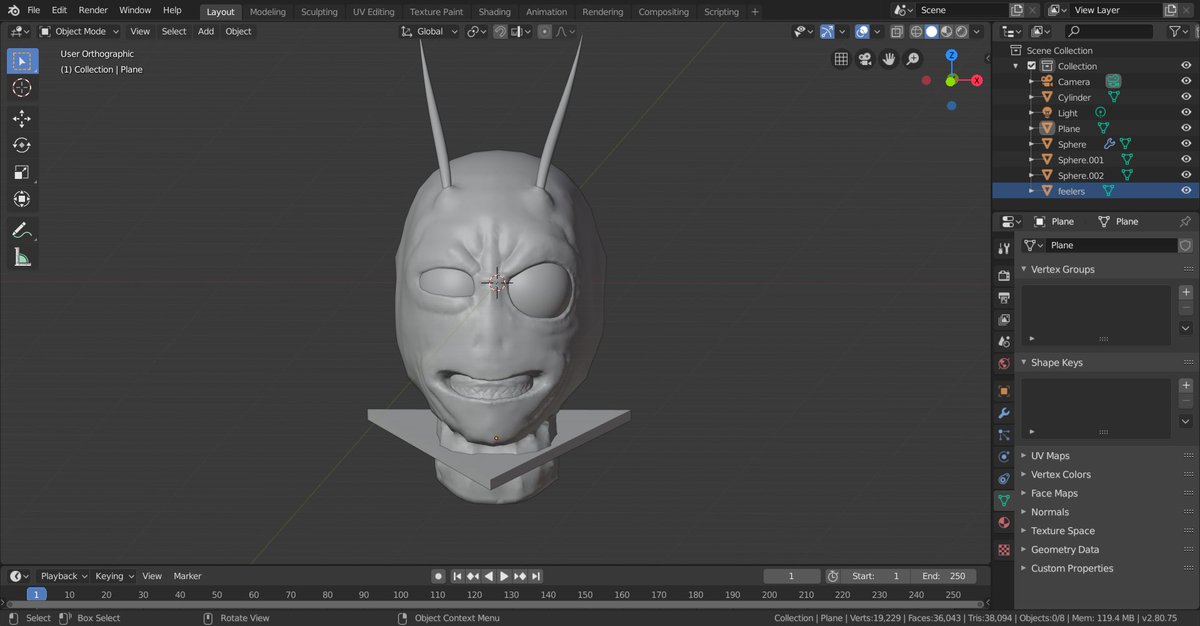The width and height of the screenshot is (1200, 626).
Task: Play animation forward in timeline
Action: click(505, 576)
